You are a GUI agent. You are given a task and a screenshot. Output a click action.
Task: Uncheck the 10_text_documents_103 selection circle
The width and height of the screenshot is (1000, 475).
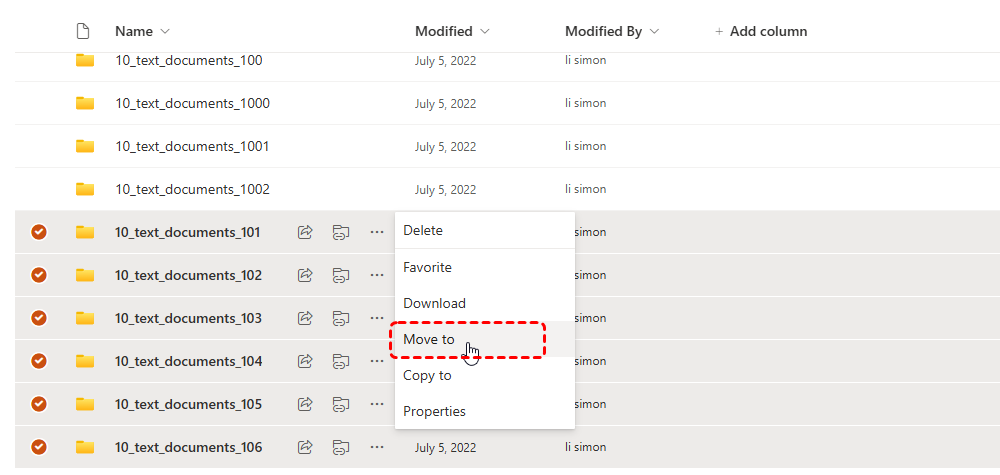39,318
